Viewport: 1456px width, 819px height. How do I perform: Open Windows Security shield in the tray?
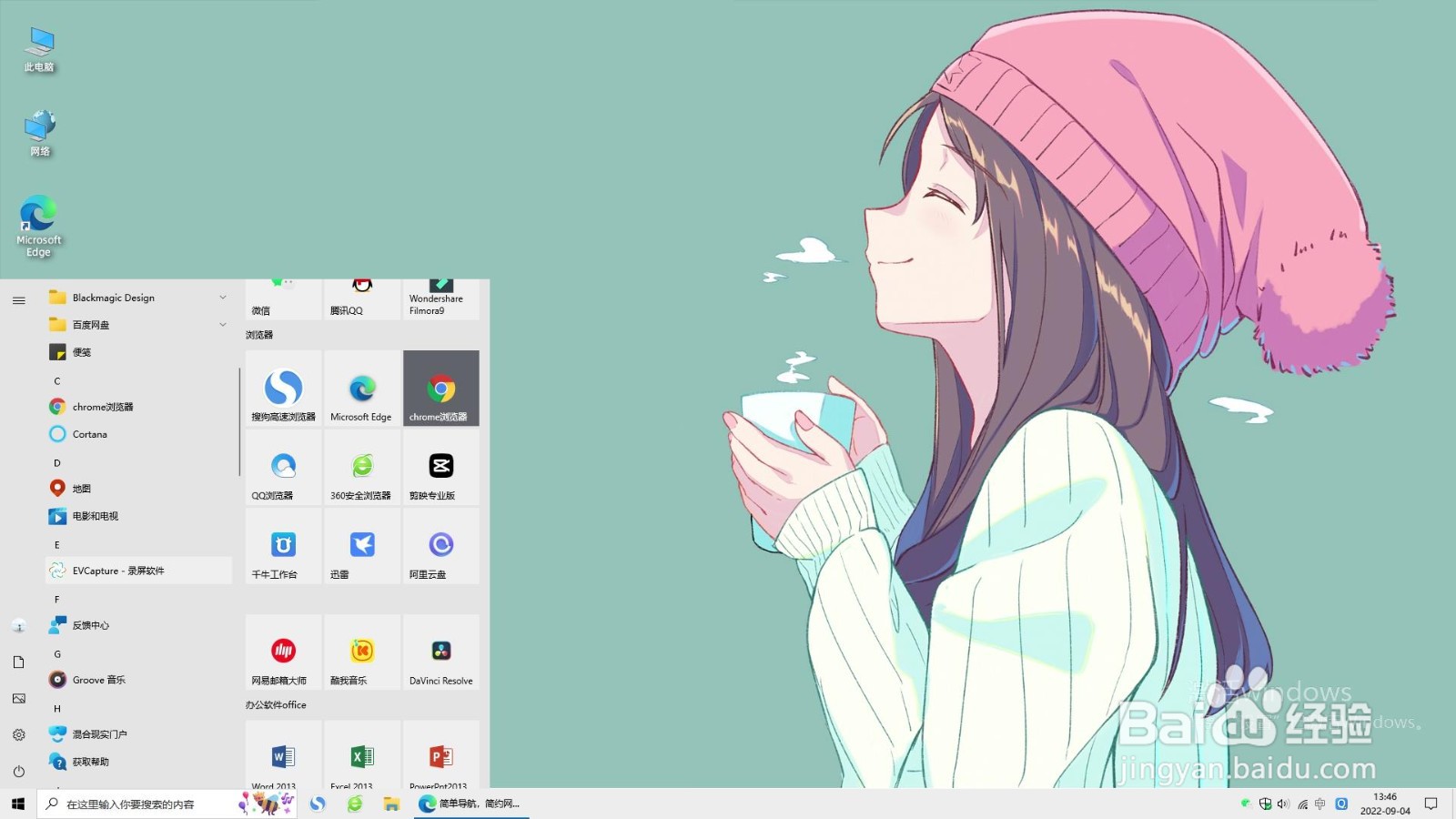(x=1265, y=804)
